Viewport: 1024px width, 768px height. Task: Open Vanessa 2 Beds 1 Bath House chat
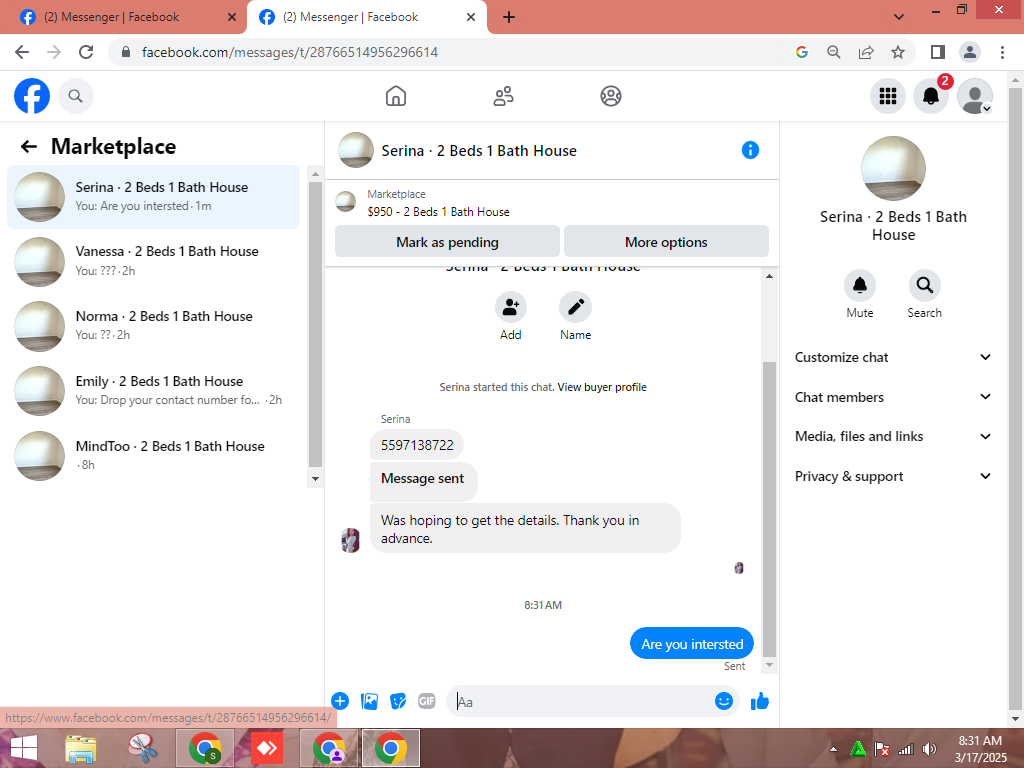153,261
